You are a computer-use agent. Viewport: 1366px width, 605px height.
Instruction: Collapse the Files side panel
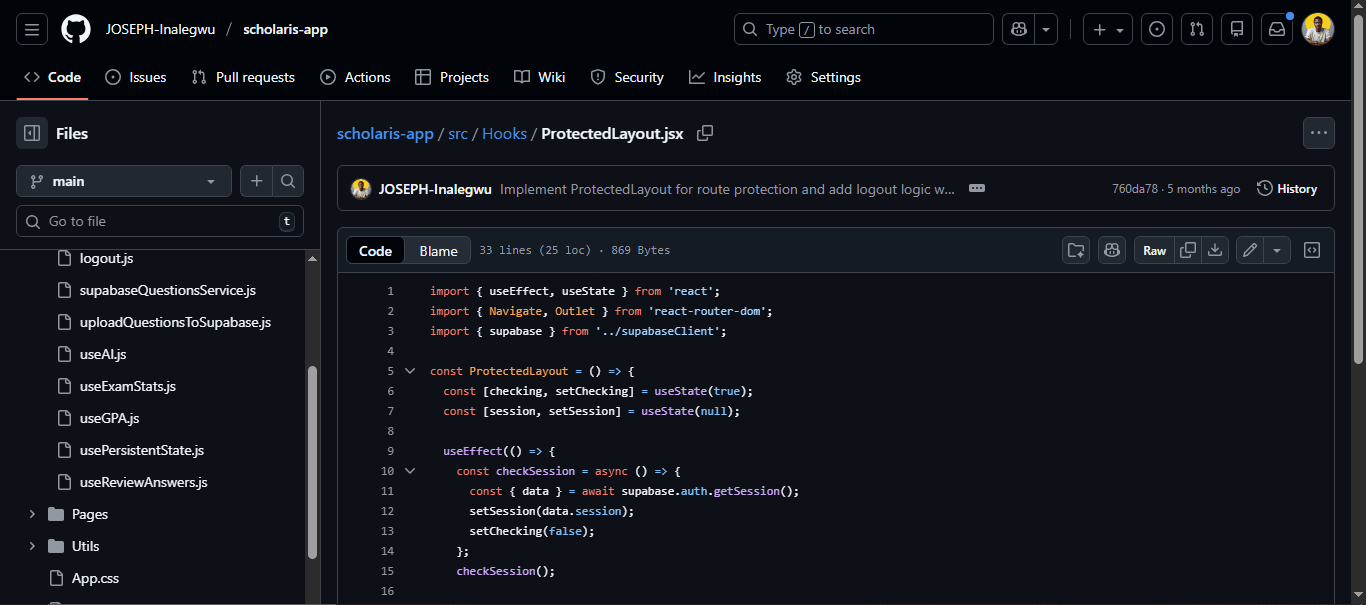point(31,133)
